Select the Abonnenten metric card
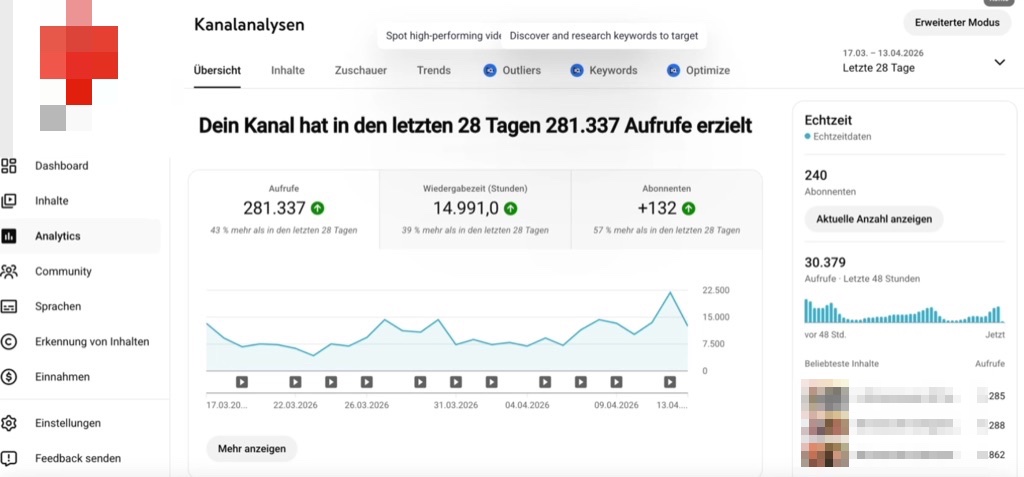This screenshot has height=477, width=1024. tap(667, 210)
